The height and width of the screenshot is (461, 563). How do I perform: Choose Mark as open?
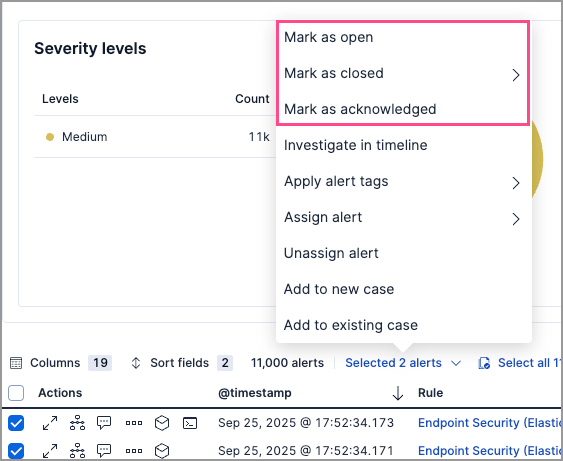pyautogui.click(x=403, y=37)
